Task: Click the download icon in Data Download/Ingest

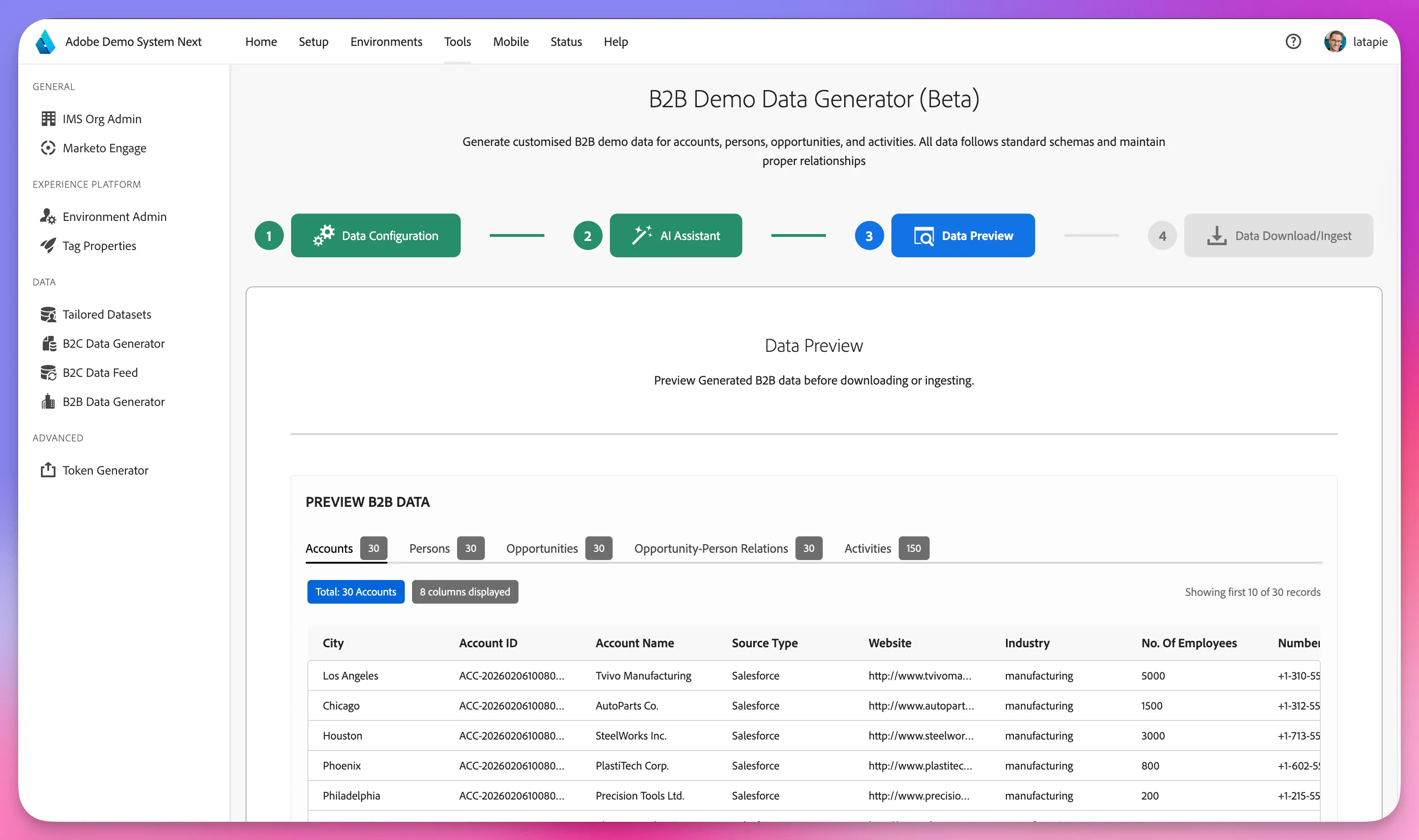Action: click(1216, 235)
